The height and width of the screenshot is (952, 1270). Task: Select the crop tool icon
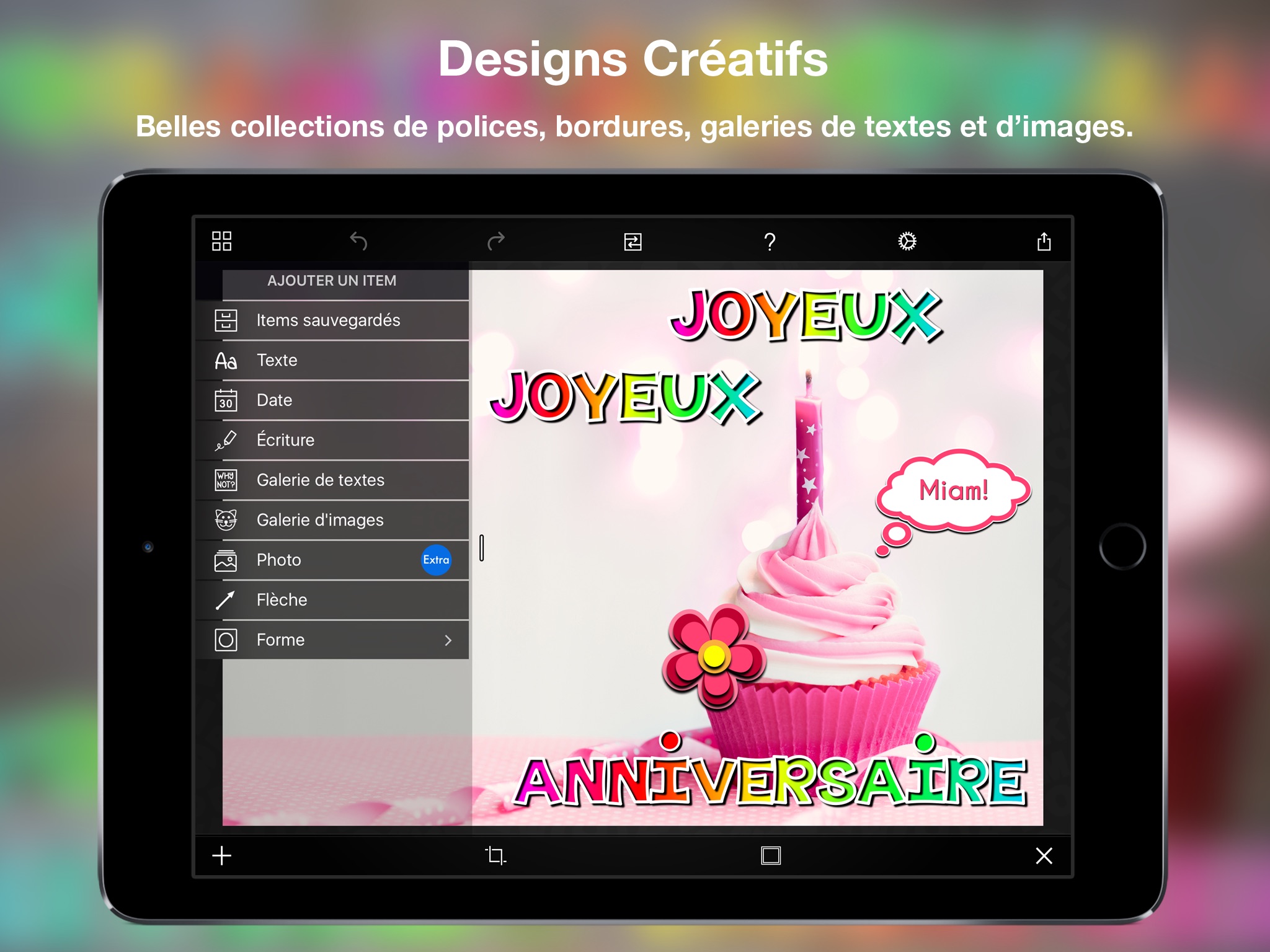(495, 856)
